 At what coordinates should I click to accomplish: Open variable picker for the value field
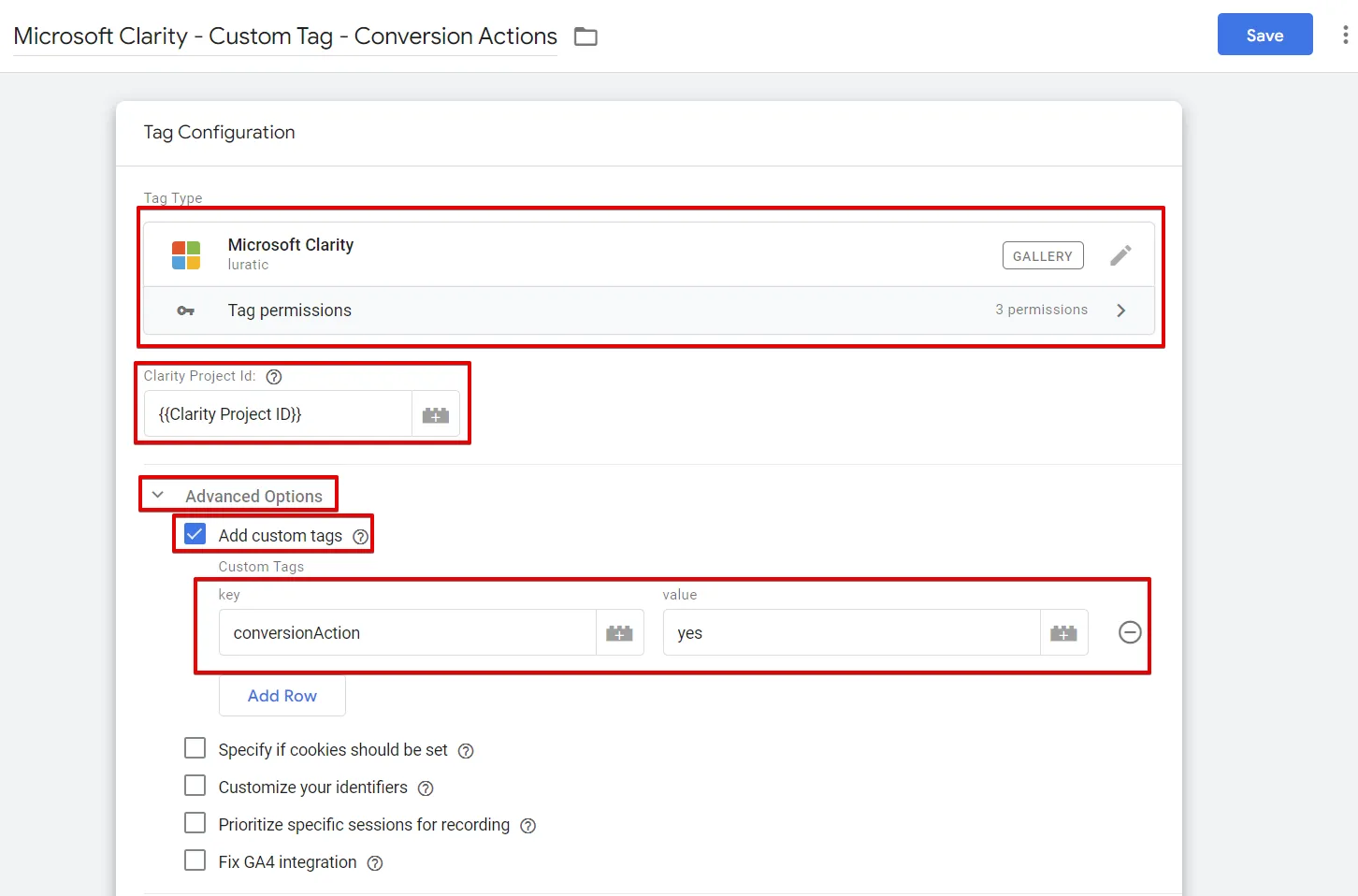tap(1063, 633)
